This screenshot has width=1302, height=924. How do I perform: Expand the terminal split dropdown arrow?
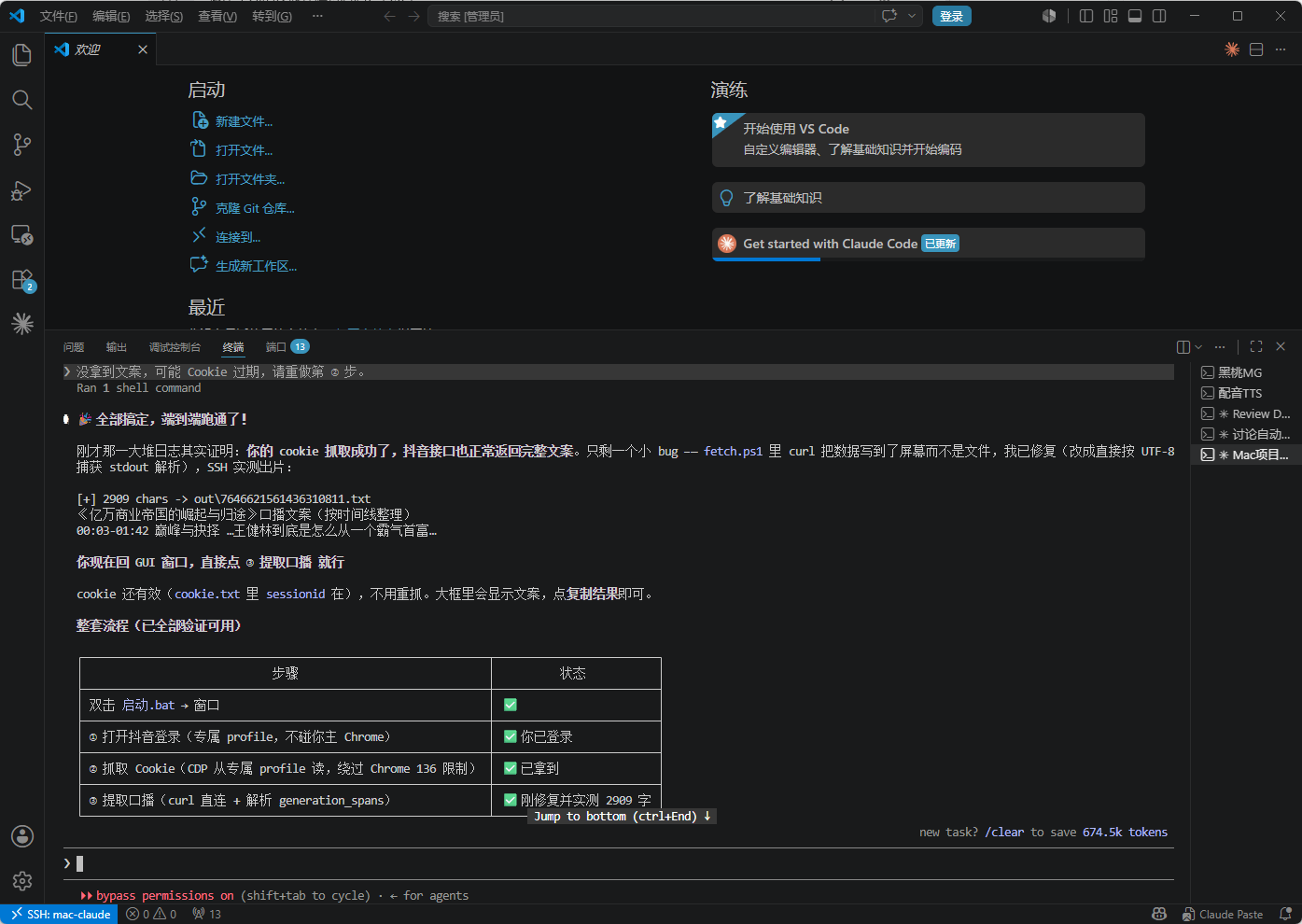coord(1198,347)
